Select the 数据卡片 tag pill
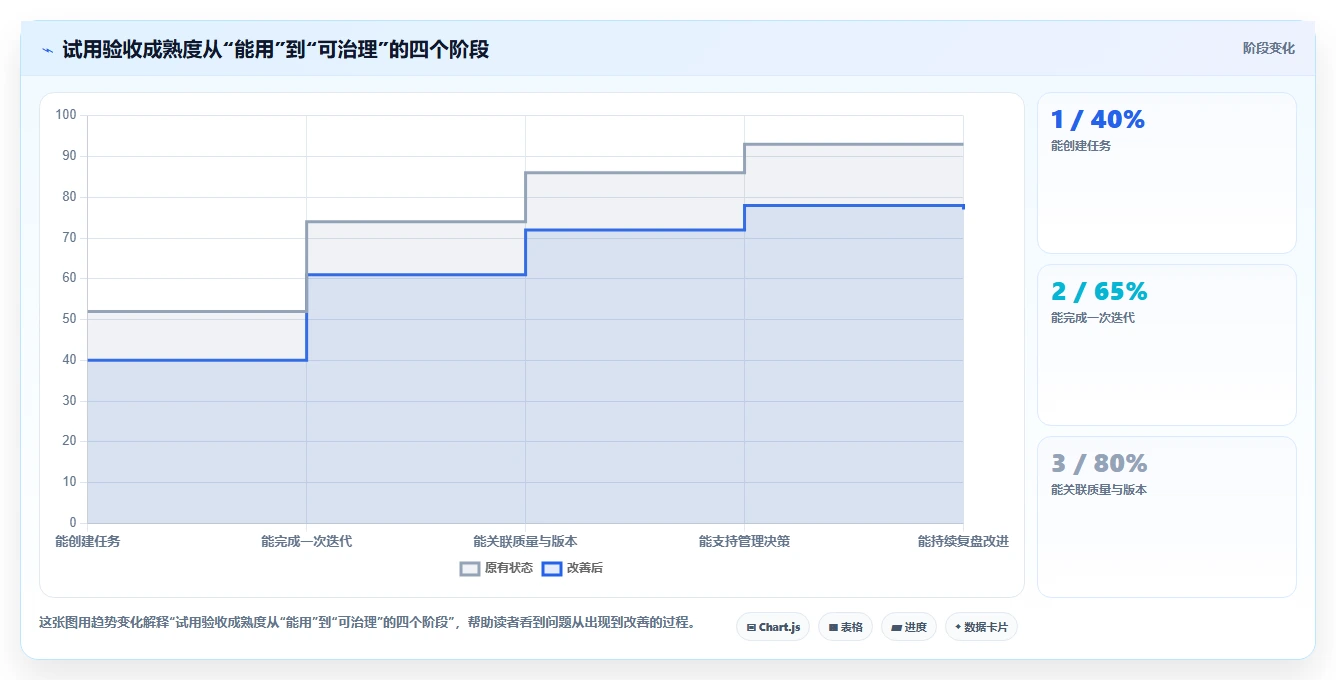 pyautogui.click(x=981, y=627)
